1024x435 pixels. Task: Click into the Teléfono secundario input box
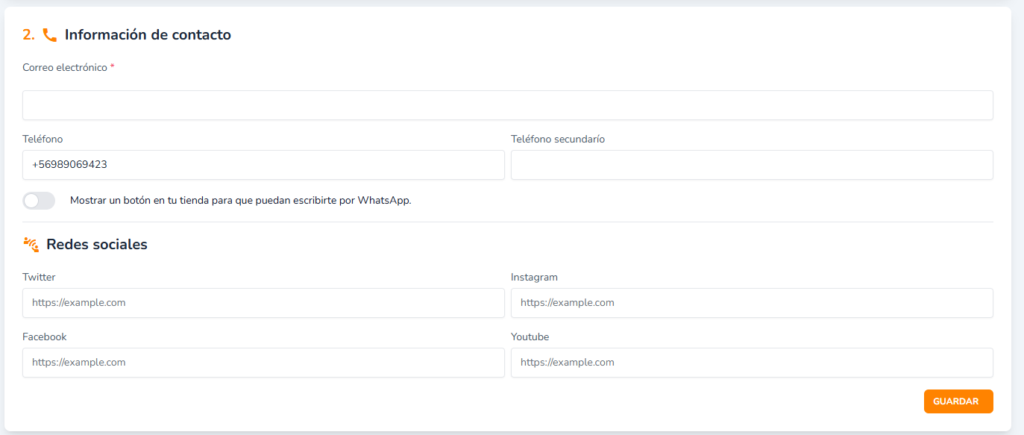[751, 165]
